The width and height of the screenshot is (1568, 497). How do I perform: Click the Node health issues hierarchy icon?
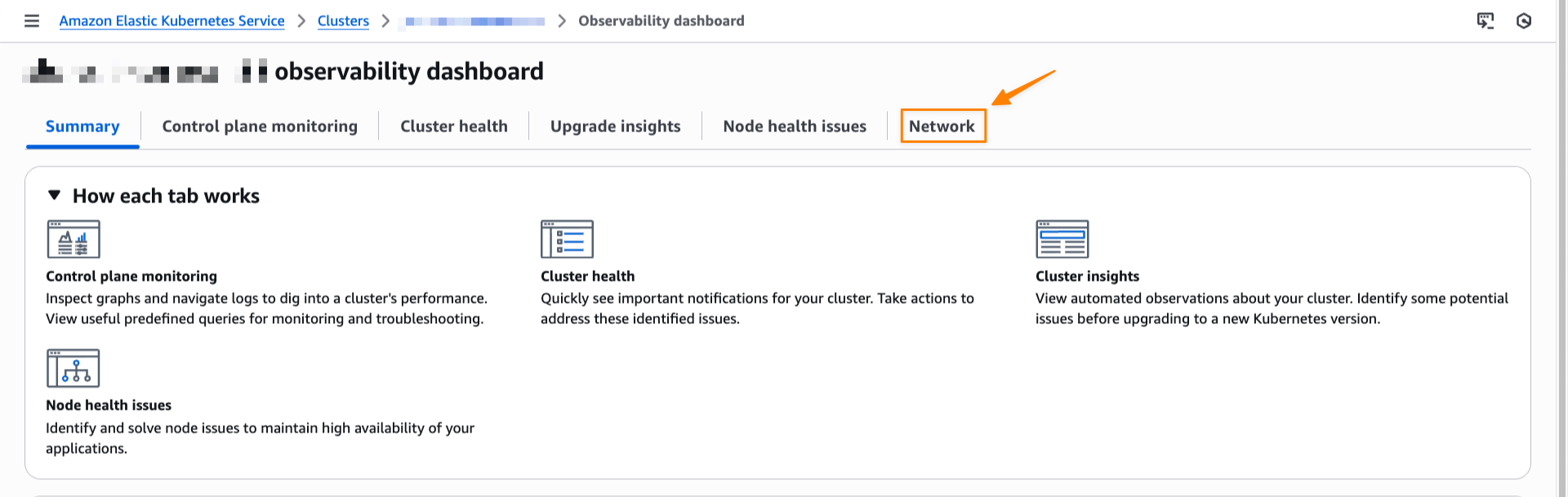[x=73, y=368]
